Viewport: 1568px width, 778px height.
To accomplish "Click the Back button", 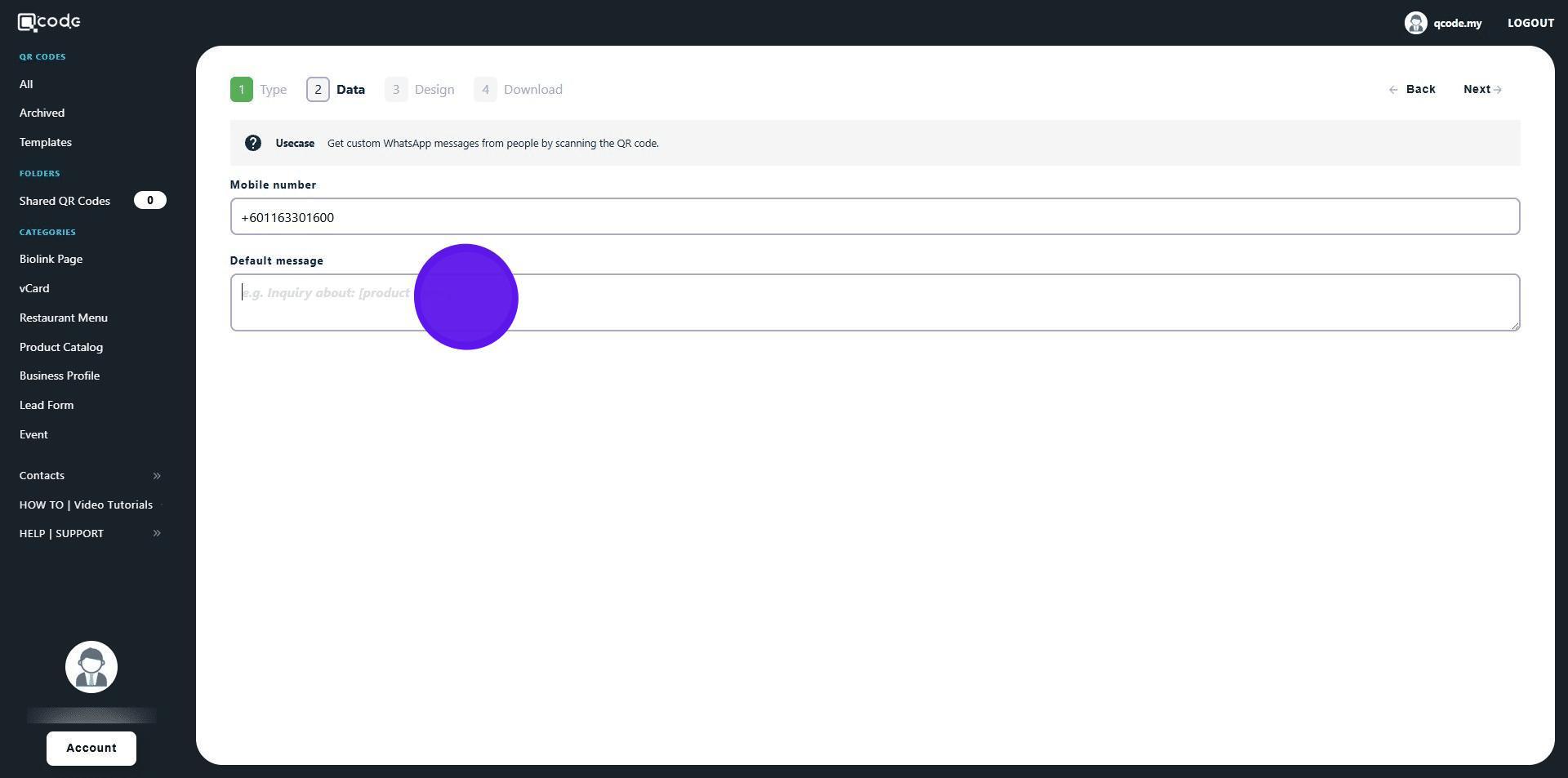I will pos(1412,89).
